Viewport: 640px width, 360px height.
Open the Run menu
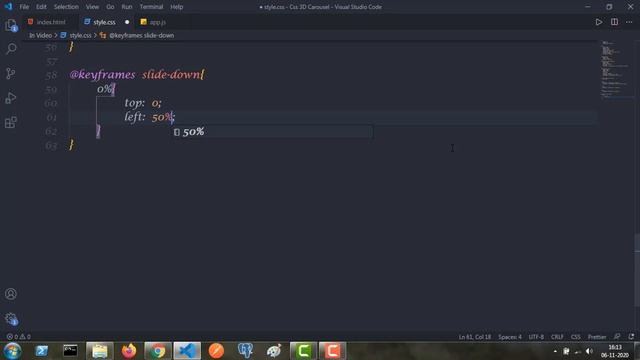(127, 7)
